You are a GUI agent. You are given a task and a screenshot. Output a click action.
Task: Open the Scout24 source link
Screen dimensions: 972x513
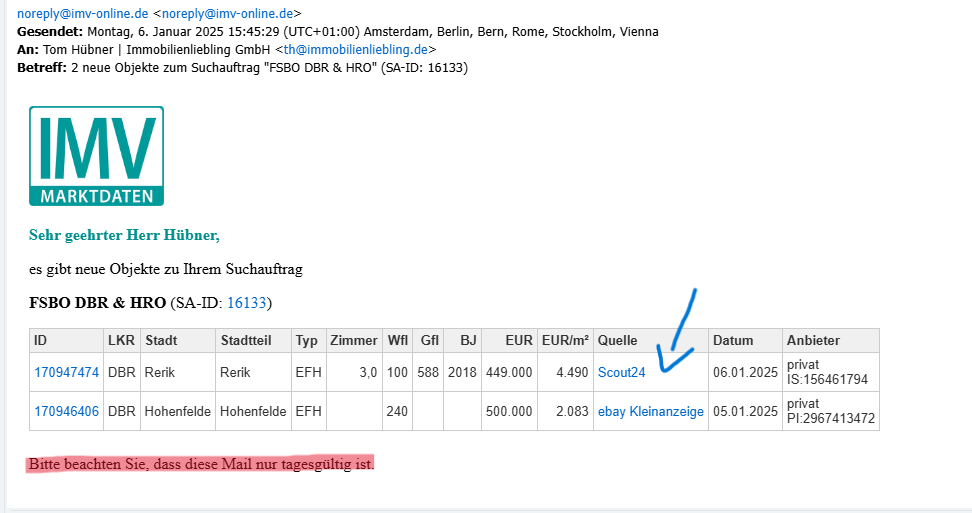(621, 372)
